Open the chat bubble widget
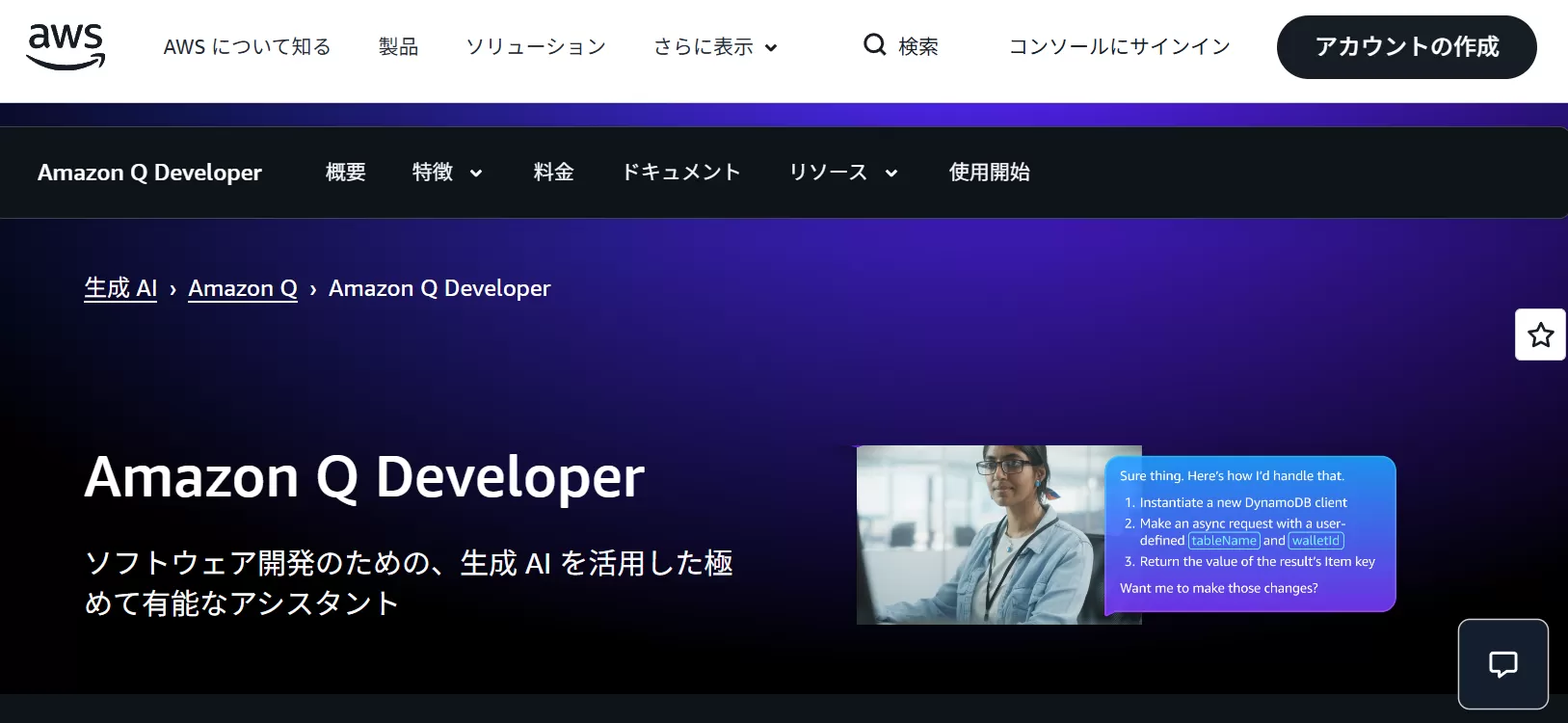The width and height of the screenshot is (1568, 723). coord(1502,664)
